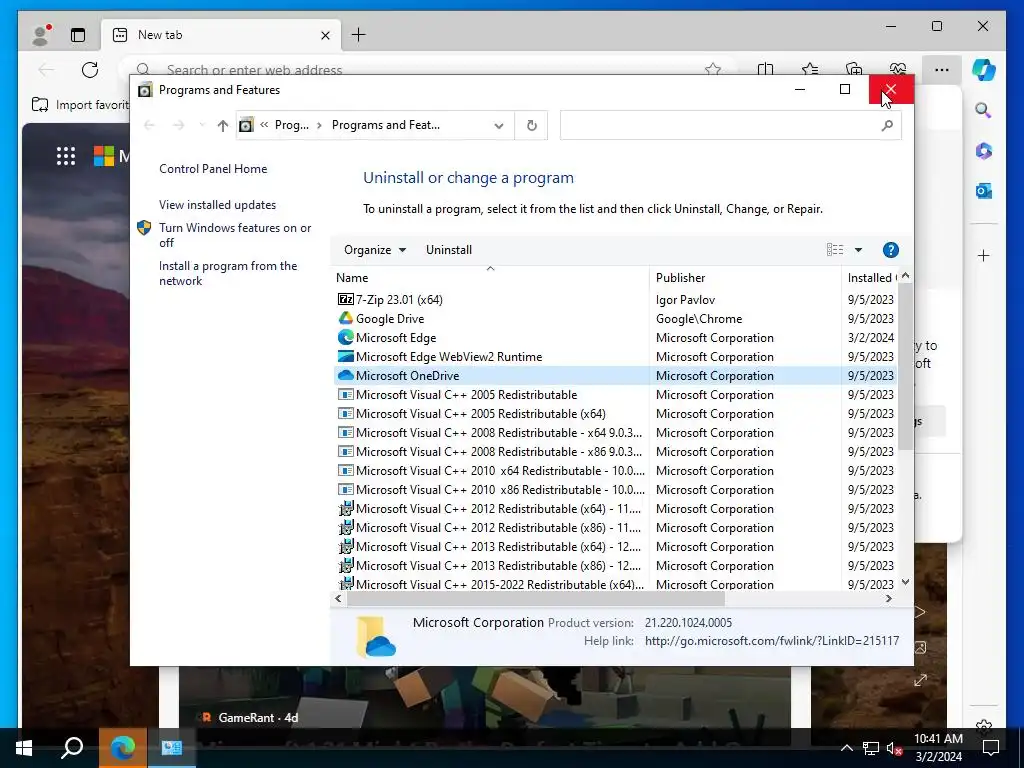Expand the view options dropdown arrow

pos(858,249)
